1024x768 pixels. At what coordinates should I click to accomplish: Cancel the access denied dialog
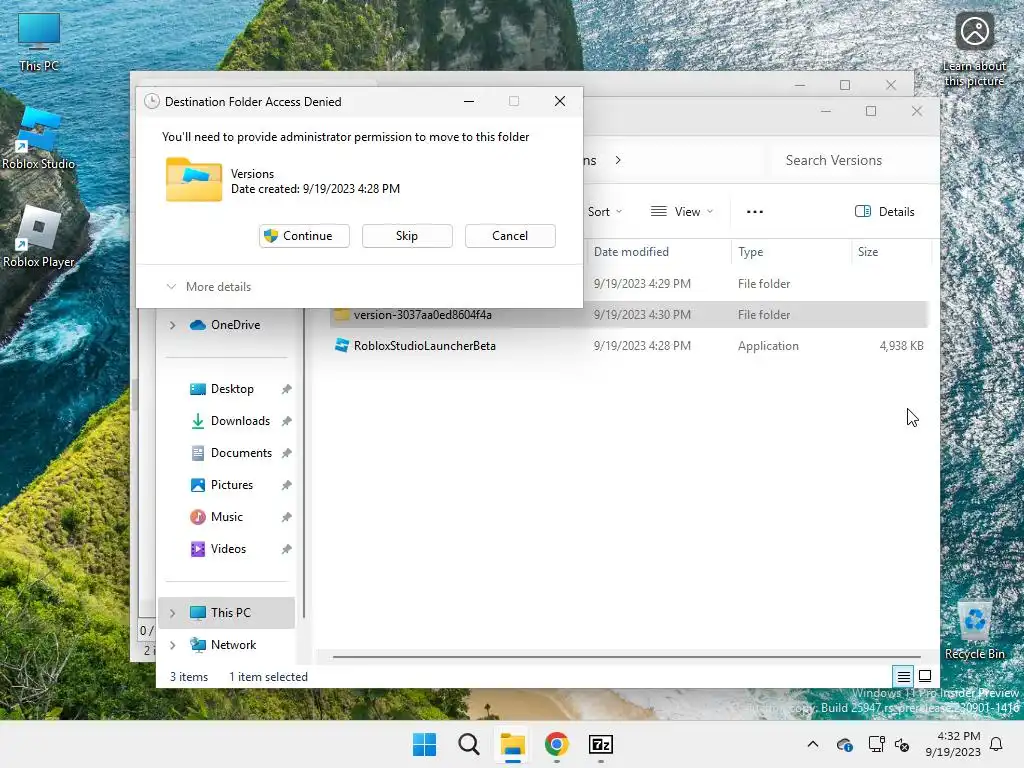510,236
